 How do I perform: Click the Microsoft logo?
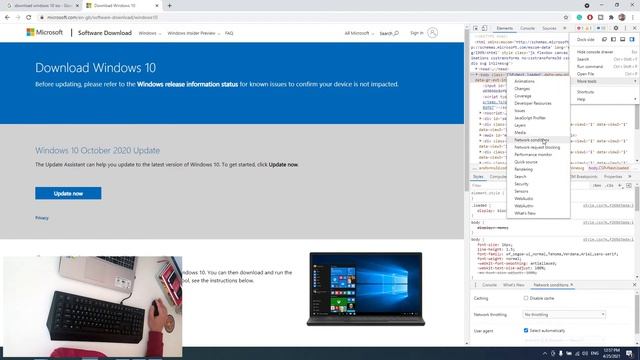coord(44,32)
